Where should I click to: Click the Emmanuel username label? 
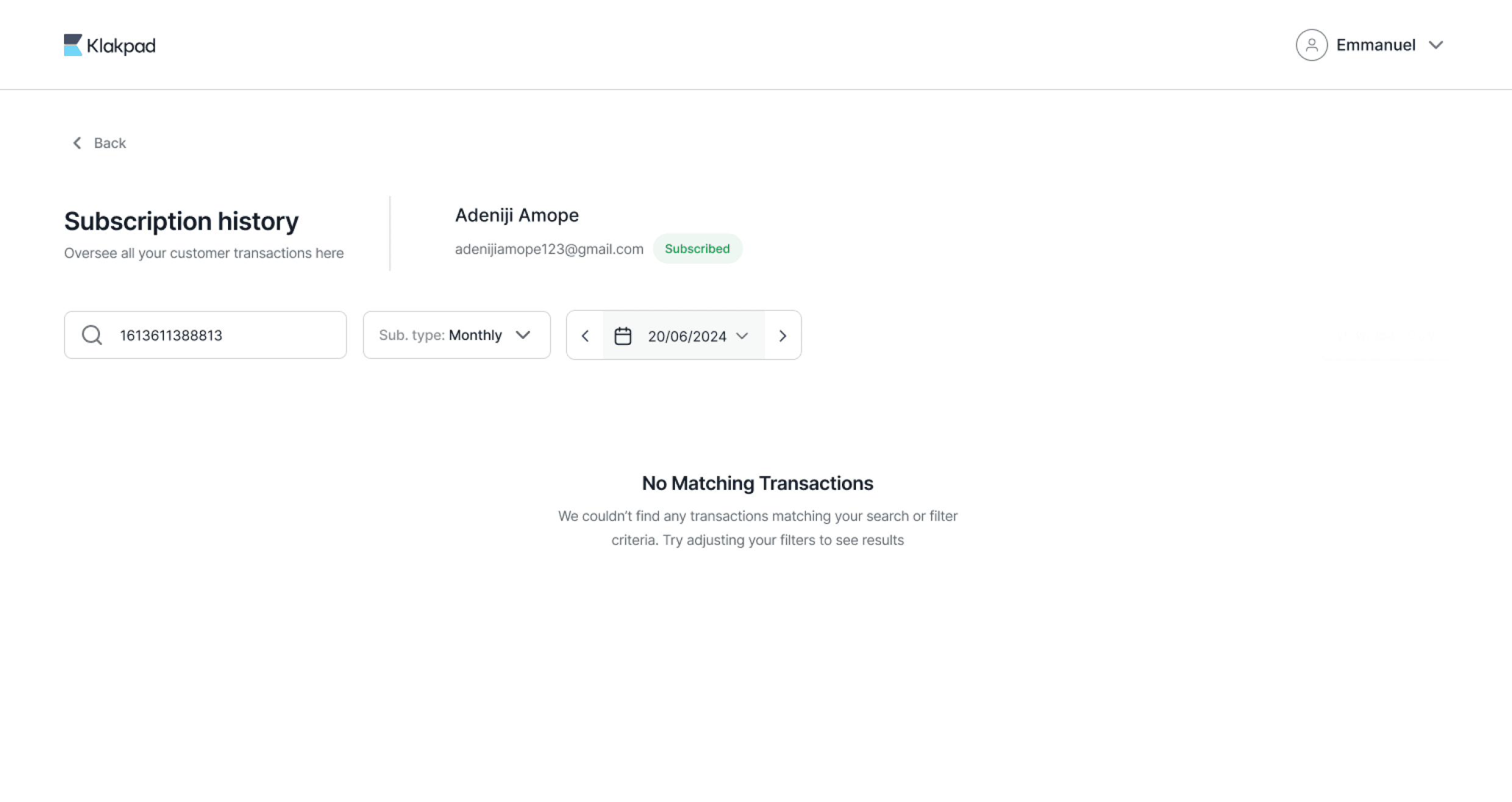click(1375, 45)
